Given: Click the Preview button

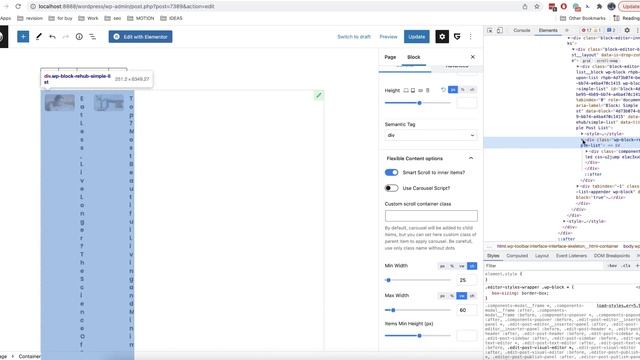Looking at the screenshot, I should coord(388,37).
